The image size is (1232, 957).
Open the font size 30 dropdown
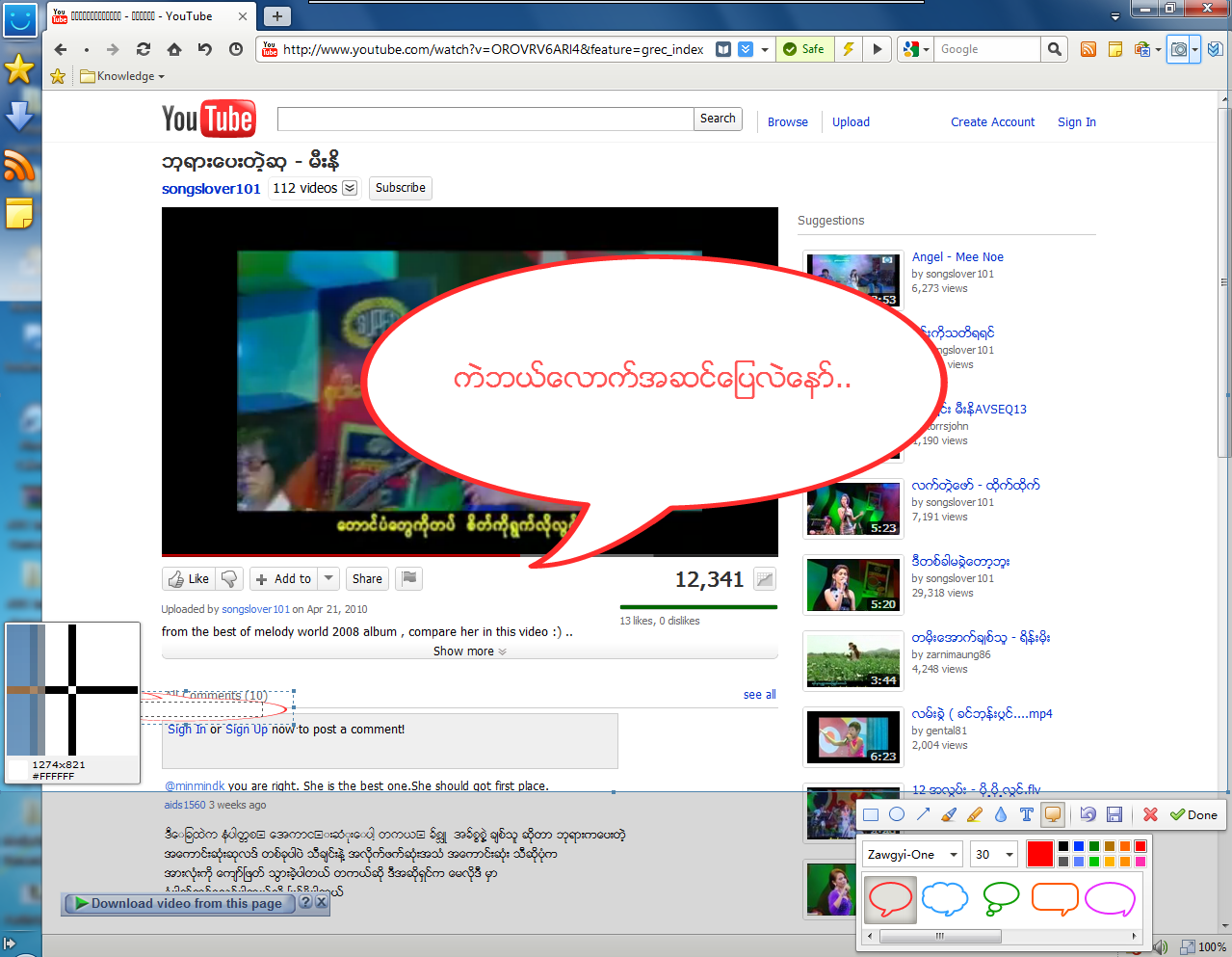click(x=995, y=854)
